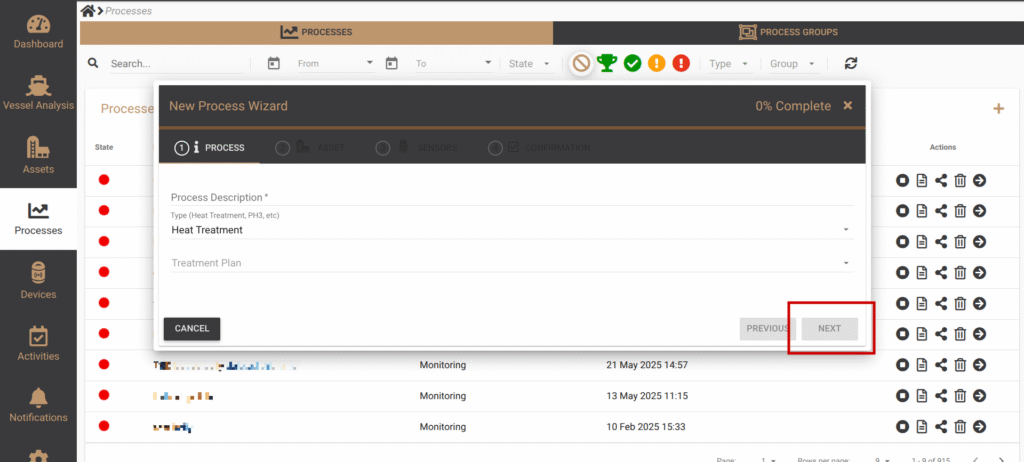1024x462 pixels.
Task: Click the home breadcrumb icon
Action: pyautogui.click(x=88, y=10)
